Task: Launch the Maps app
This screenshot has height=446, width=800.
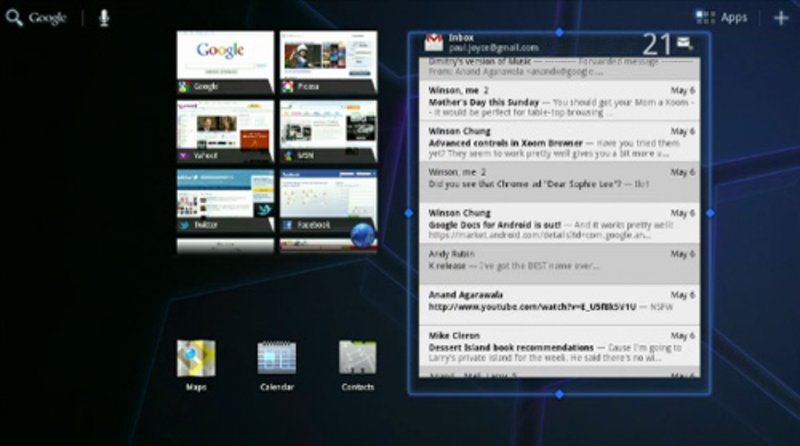Action: [x=196, y=365]
